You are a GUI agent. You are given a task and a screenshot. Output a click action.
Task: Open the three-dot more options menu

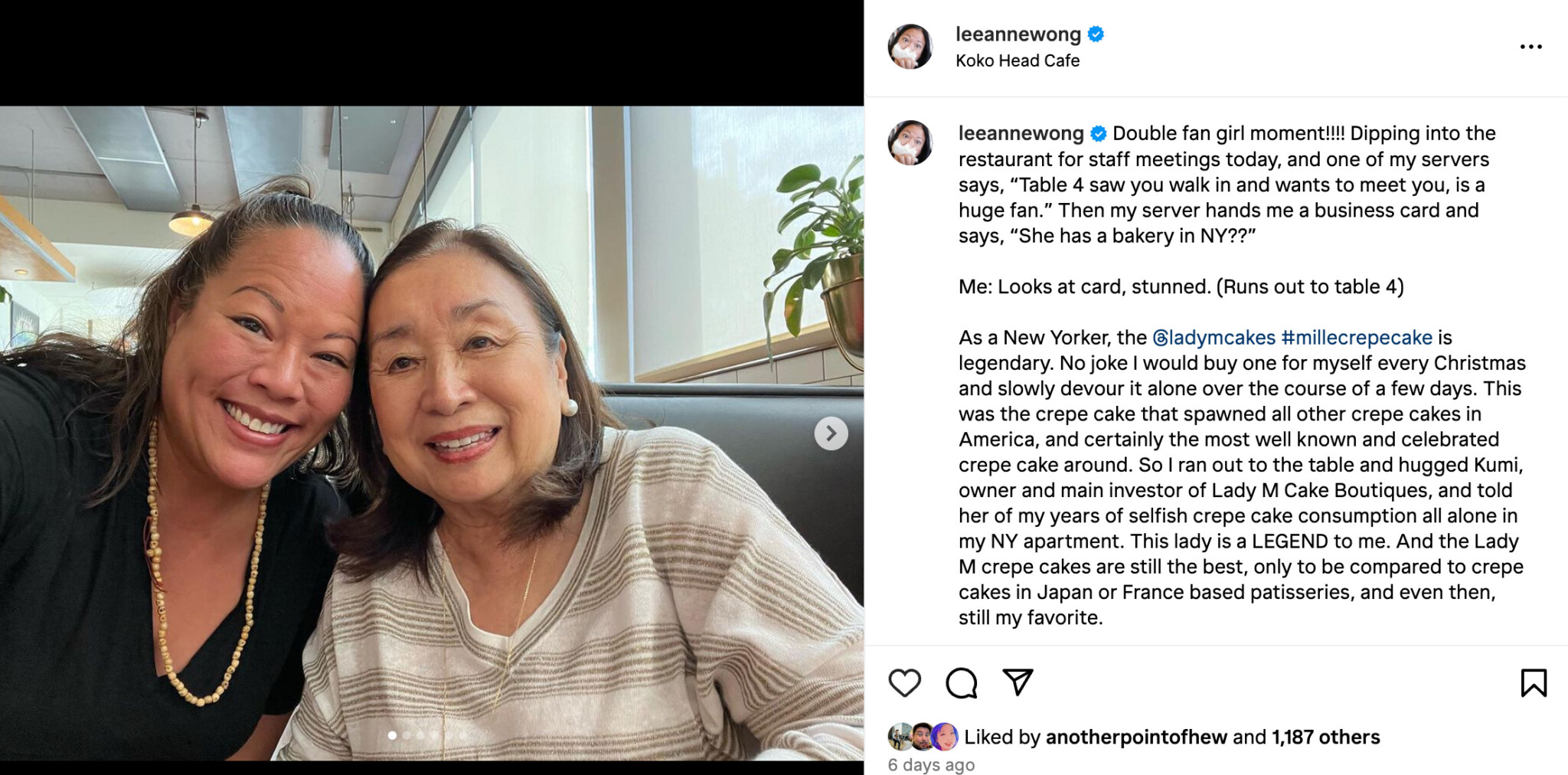(1530, 47)
